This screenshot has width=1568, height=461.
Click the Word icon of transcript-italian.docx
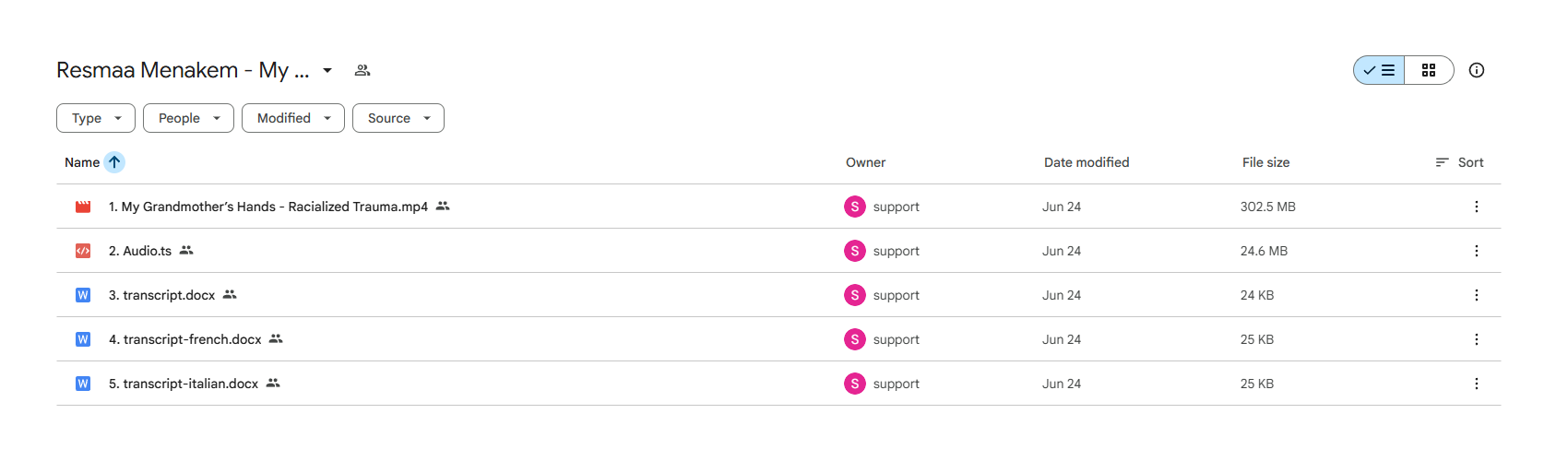(x=83, y=384)
